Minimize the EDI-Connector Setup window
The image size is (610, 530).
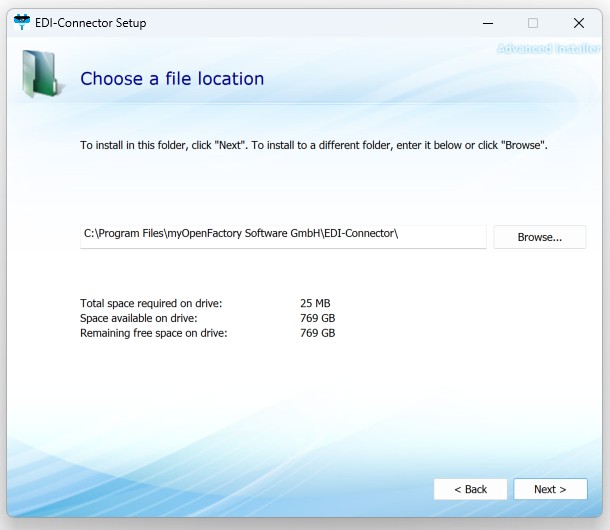pos(487,23)
